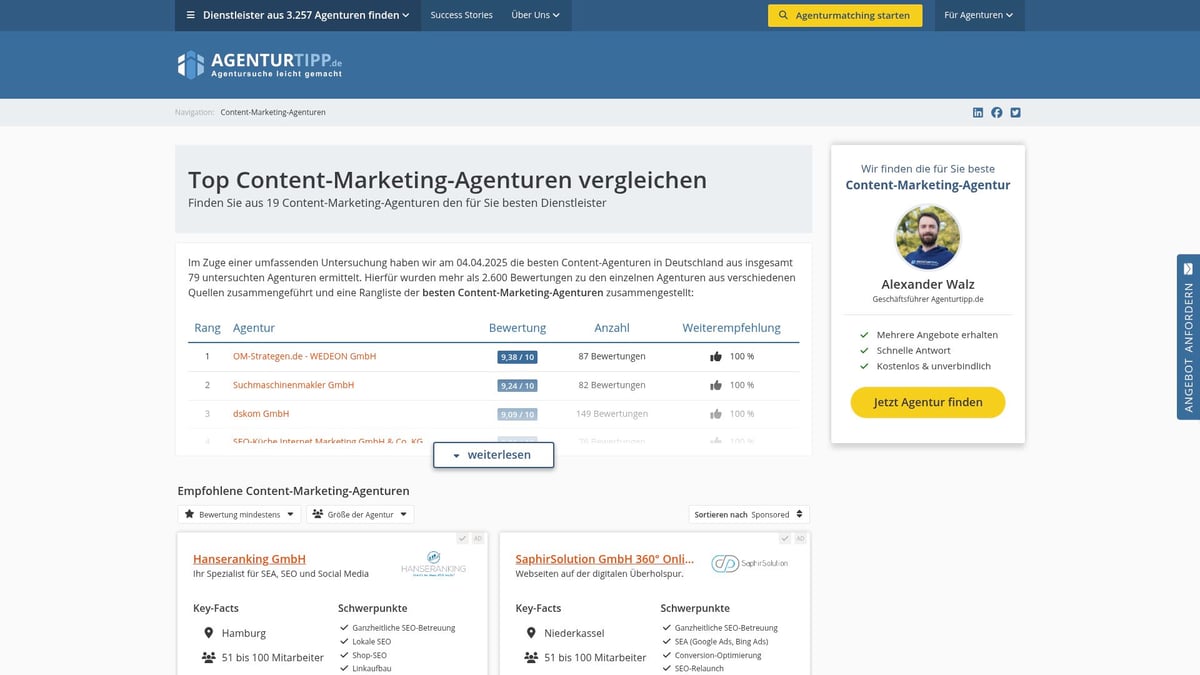Expand the article with weiterlesen
The image size is (1200, 675).
click(x=493, y=454)
